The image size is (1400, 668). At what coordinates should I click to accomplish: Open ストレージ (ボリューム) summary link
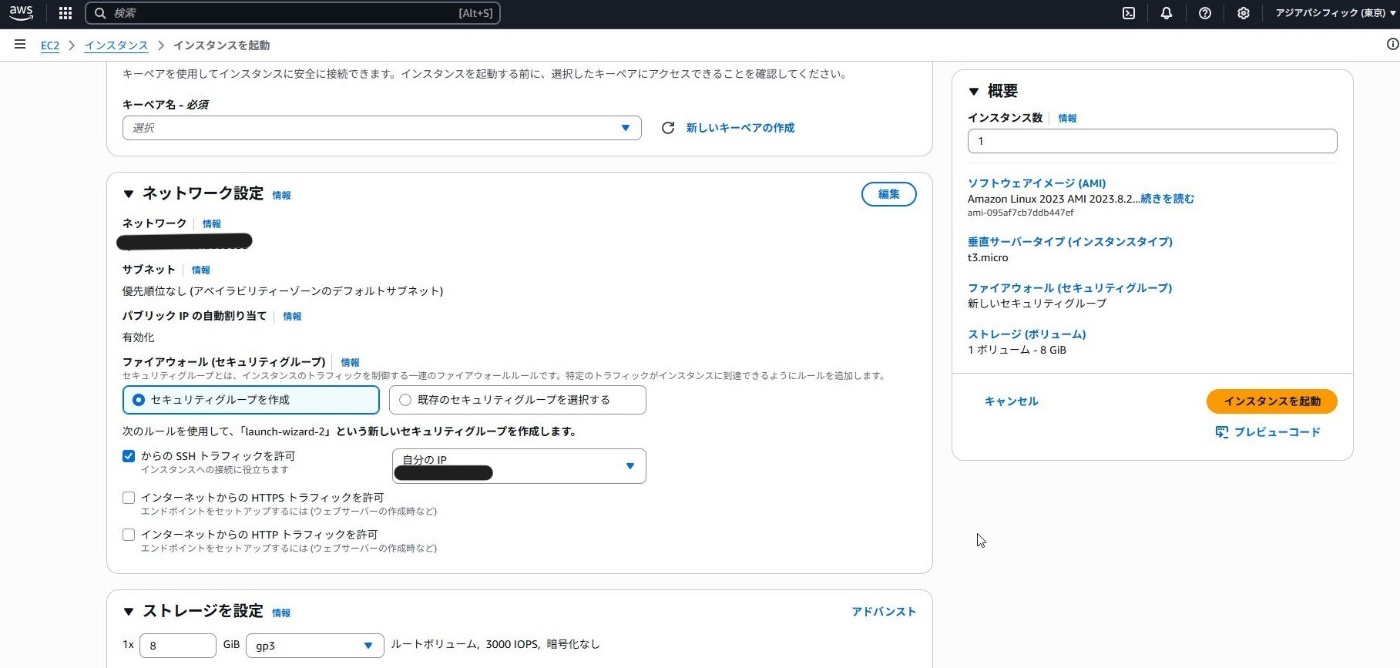1026,334
